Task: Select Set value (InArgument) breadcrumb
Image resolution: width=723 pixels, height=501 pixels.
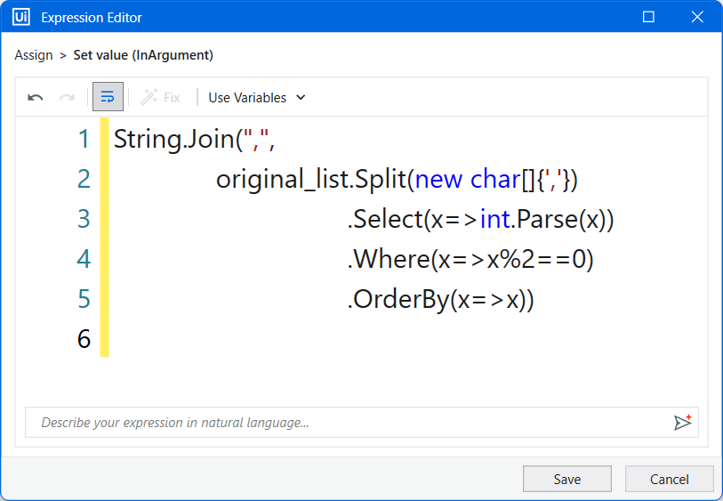Action: pos(143,55)
